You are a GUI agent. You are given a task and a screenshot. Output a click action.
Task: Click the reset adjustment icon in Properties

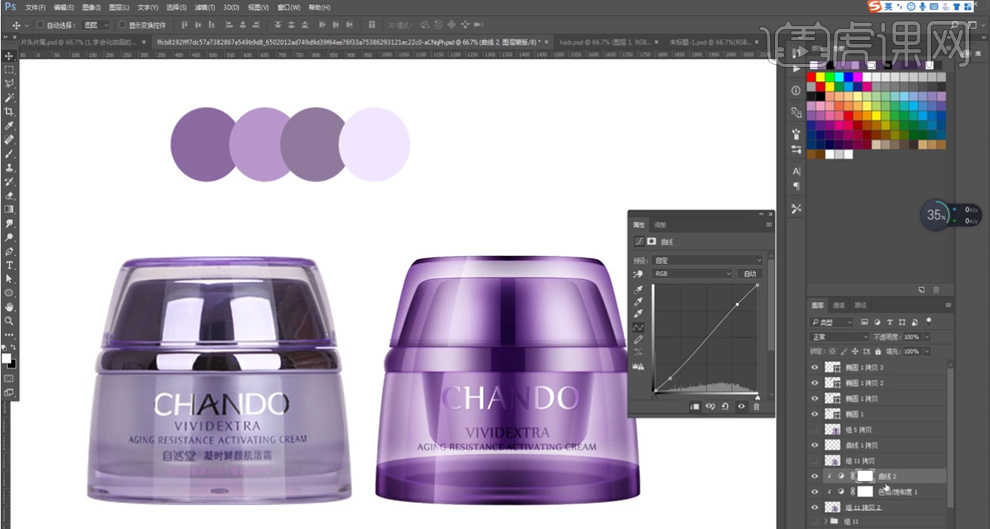coord(726,407)
